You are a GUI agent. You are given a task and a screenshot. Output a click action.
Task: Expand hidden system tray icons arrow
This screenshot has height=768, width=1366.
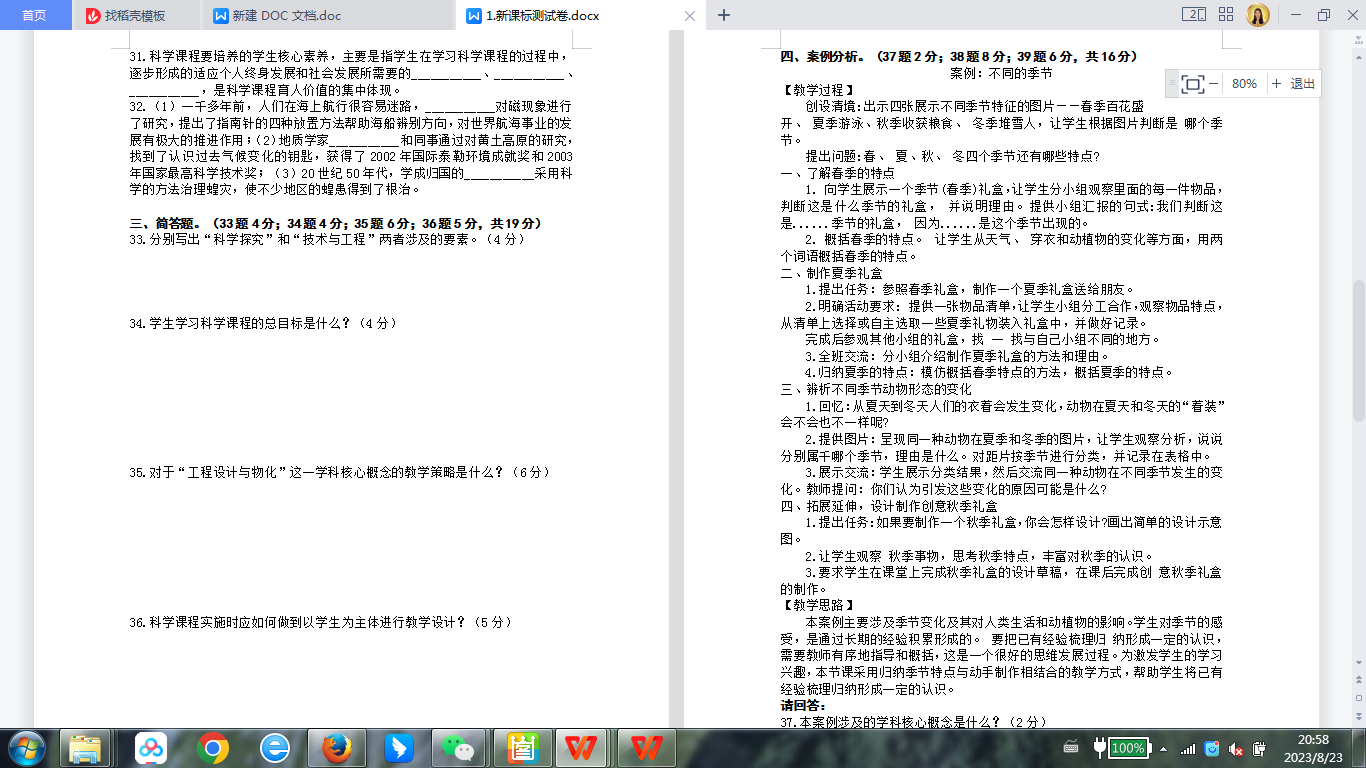tap(1163, 747)
